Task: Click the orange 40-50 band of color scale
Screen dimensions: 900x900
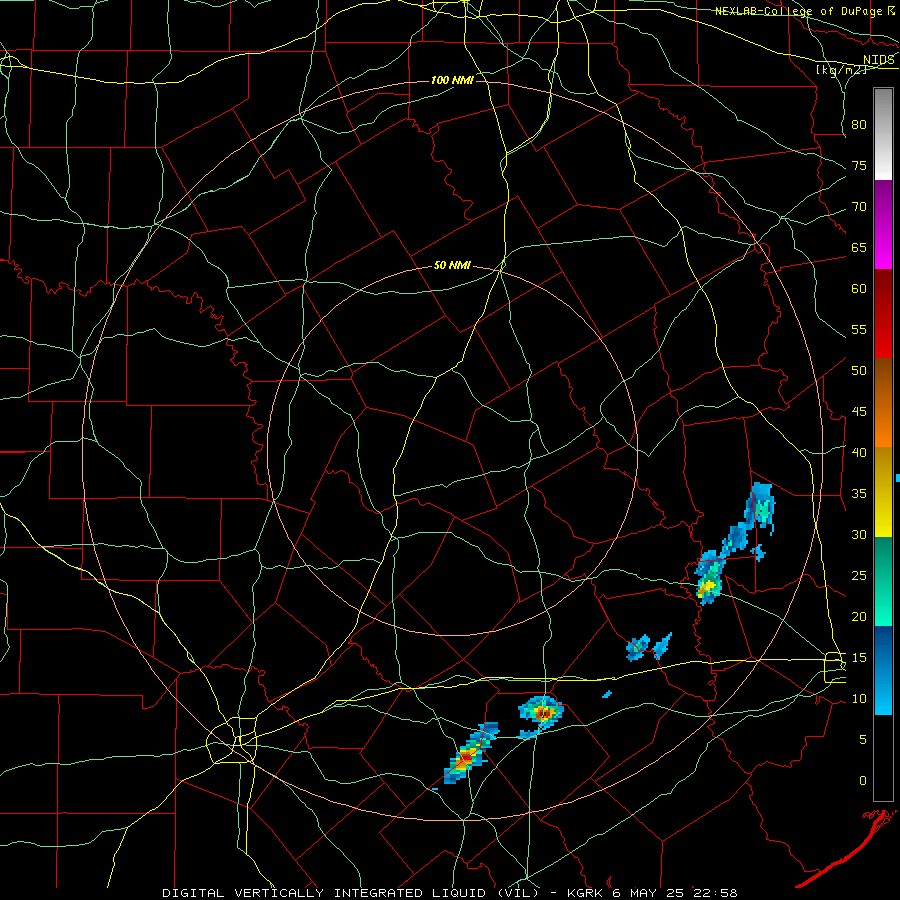Action: click(883, 403)
